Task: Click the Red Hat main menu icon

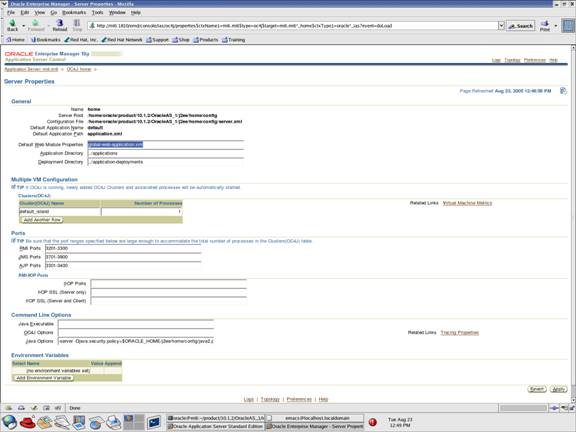Action: [x=27, y=422]
